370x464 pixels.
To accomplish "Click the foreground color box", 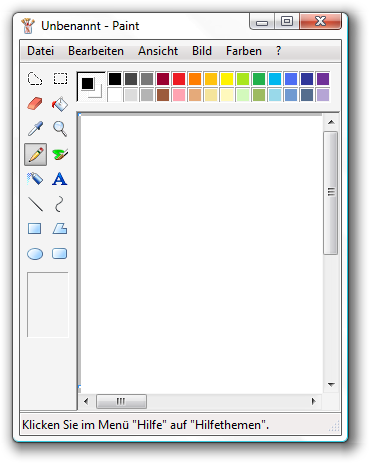I will (88, 83).
